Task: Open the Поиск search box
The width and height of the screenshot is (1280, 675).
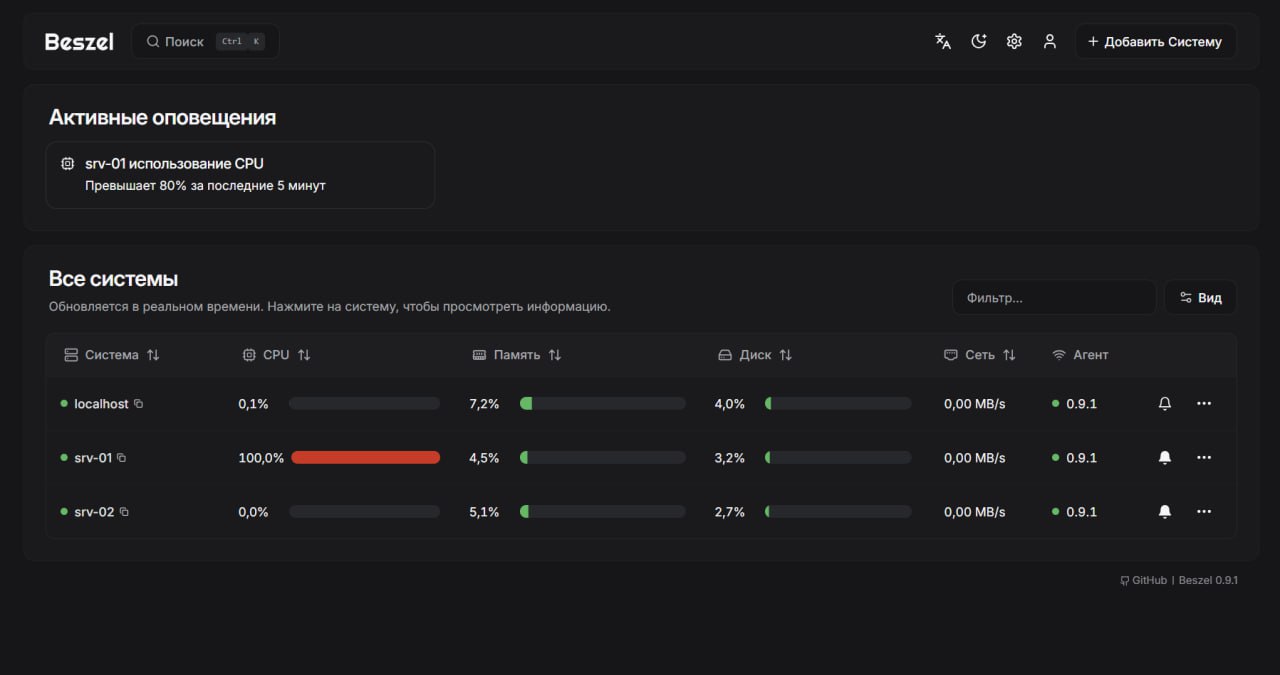Action: tap(205, 41)
